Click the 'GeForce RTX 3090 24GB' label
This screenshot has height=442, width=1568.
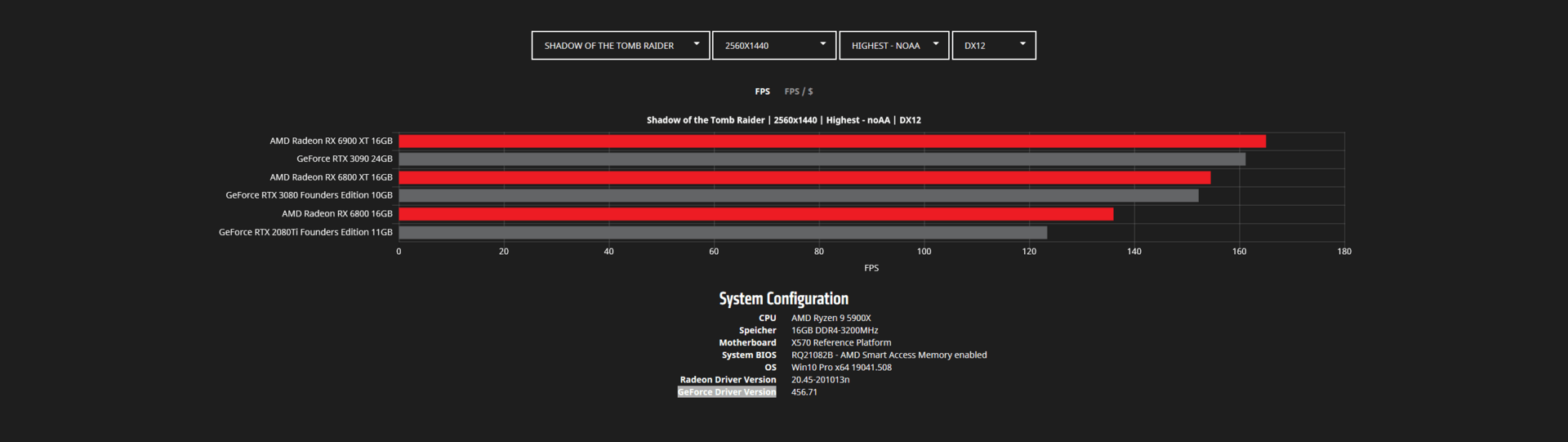pyautogui.click(x=345, y=159)
